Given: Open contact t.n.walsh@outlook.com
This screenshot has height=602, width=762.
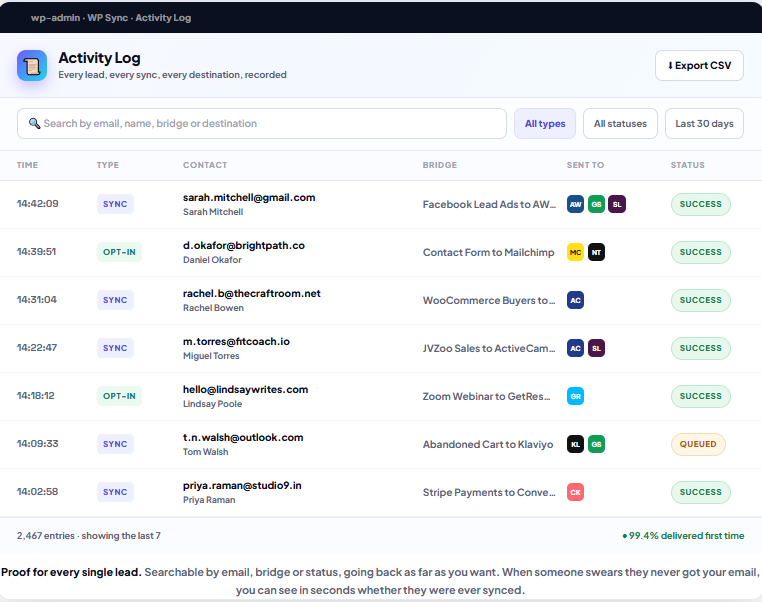Looking at the screenshot, I should [x=243, y=438].
